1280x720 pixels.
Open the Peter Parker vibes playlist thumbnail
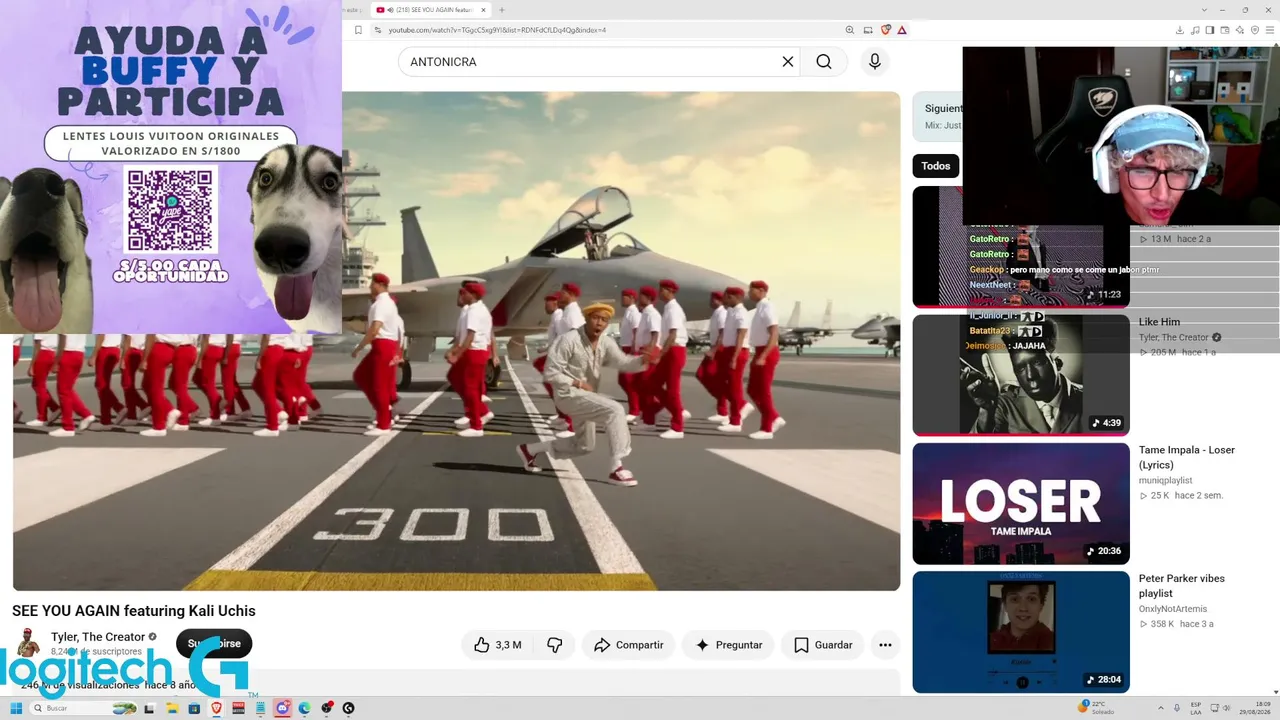[1021, 632]
